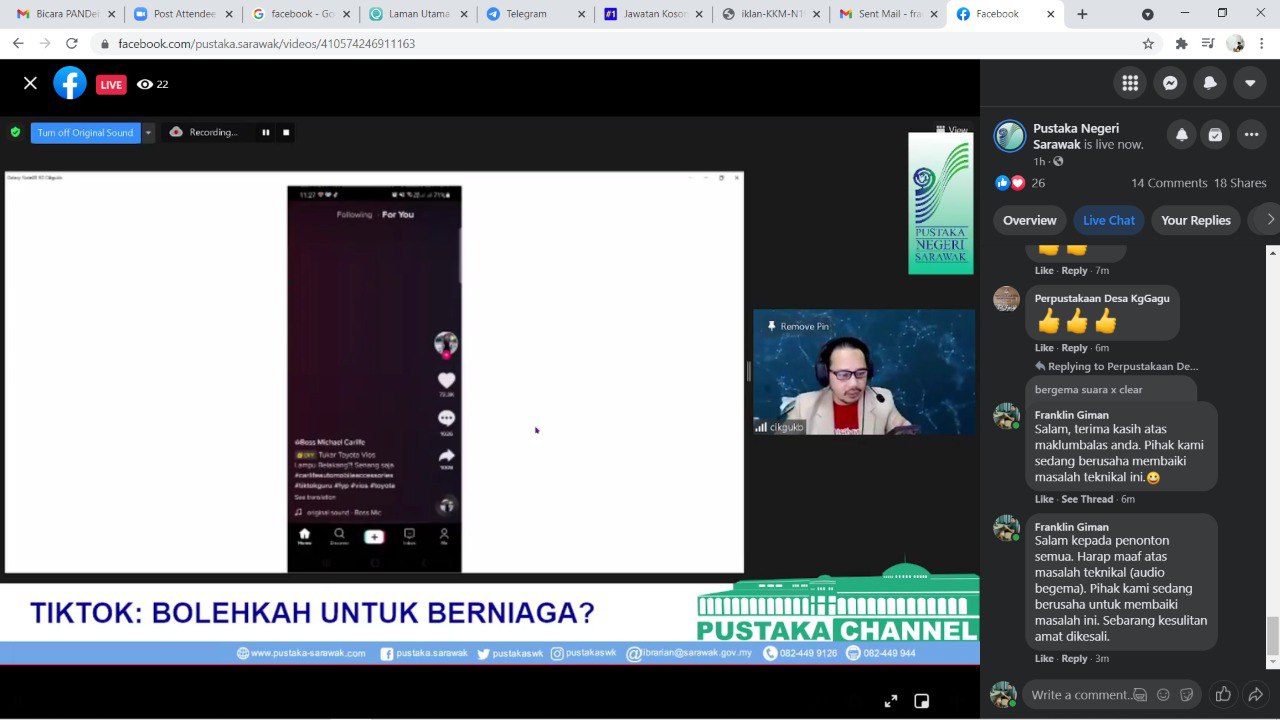Close the Facebook live video viewer
The height and width of the screenshot is (720, 1280).
[x=30, y=83]
